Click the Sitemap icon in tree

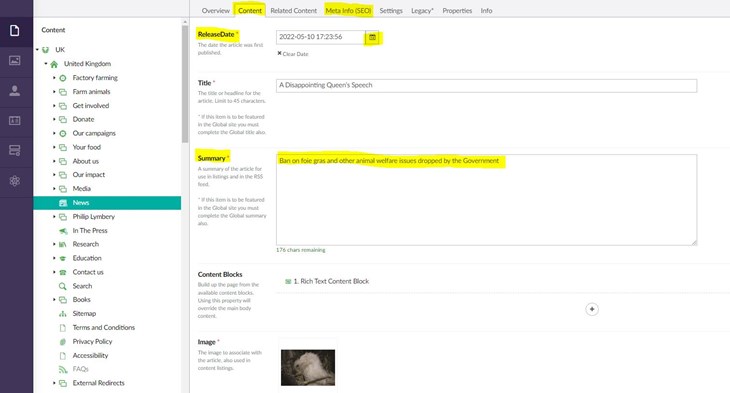pyautogui.click(x=62, y=314)
